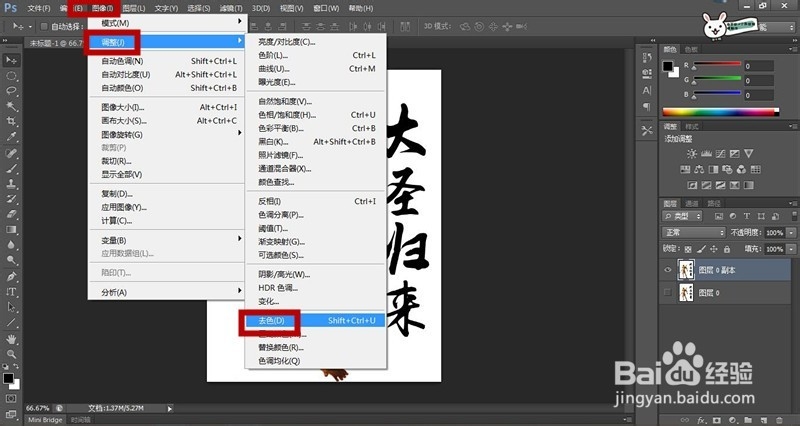Add a Brightness/Contrast adjustment from the panel

coord(692,154)
